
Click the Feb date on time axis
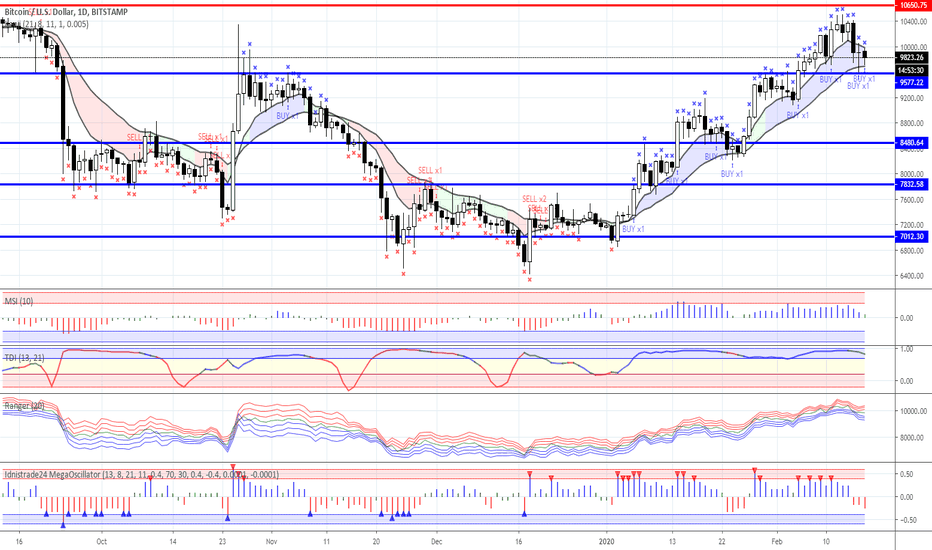[x=776, y=542]
